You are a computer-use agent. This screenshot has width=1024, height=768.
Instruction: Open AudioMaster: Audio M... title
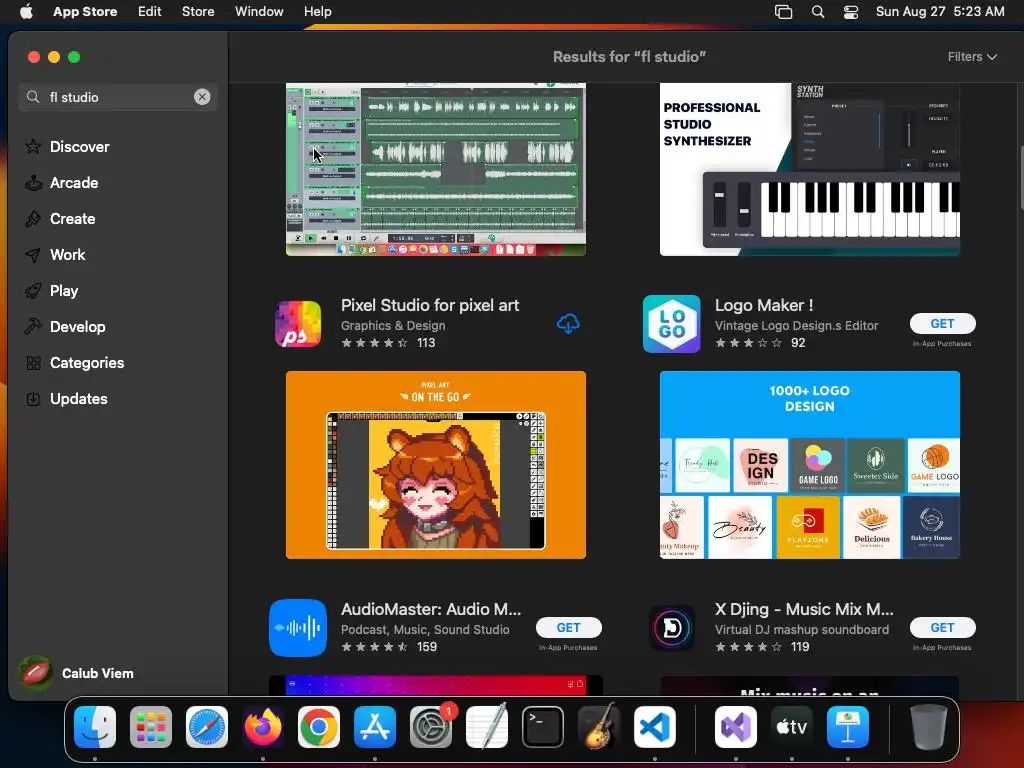pyautogui.click(x=431, y=609)
